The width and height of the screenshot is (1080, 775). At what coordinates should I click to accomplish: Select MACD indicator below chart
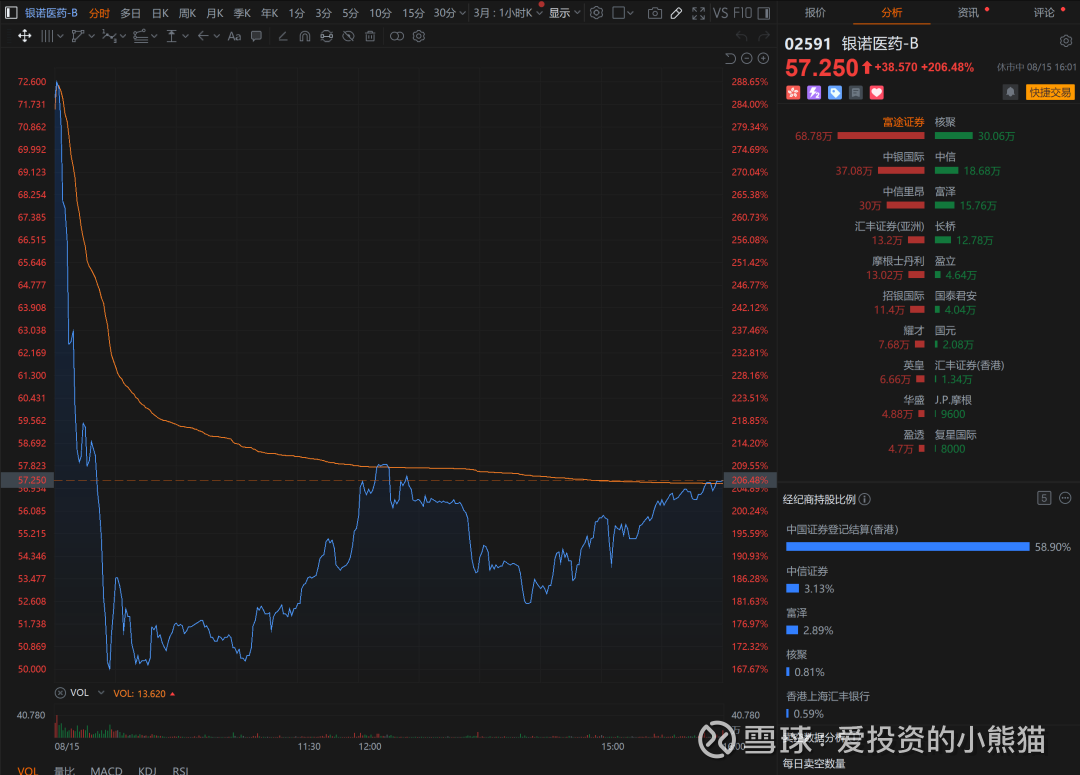pyautogui.click(x=106, y=770)
